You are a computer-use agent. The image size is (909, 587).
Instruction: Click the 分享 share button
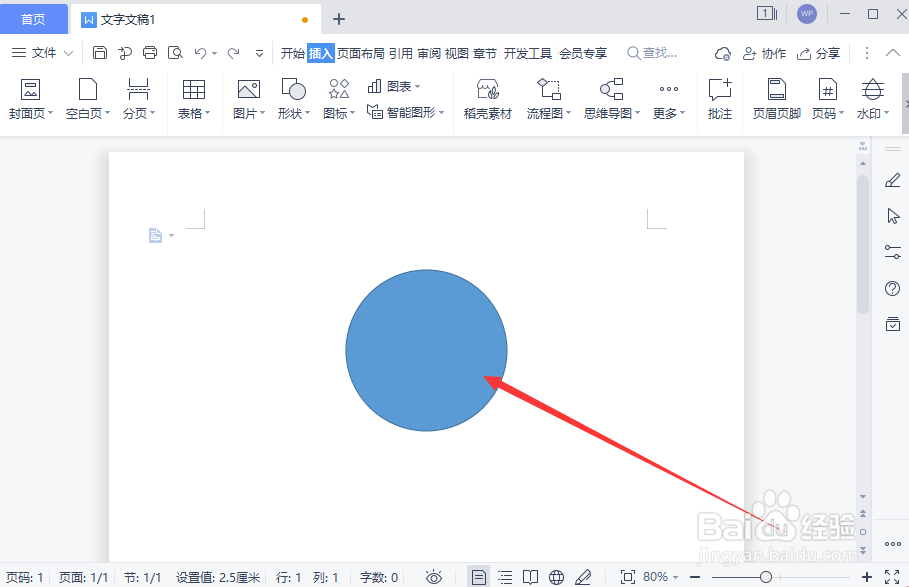click(x=819, y=53)
